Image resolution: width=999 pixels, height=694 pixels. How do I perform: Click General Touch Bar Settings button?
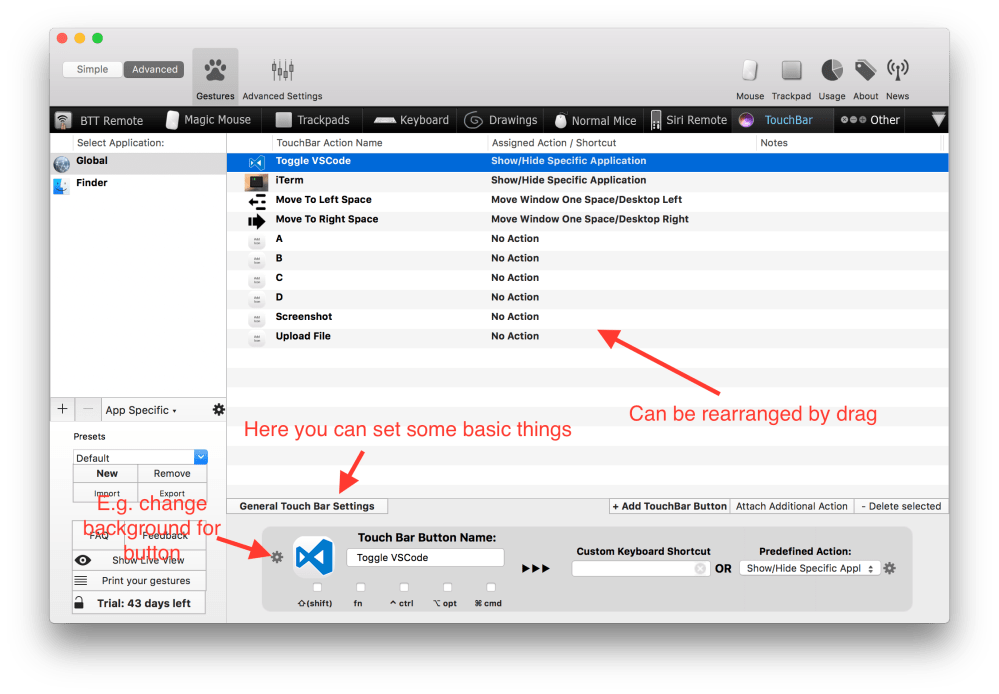tap(307, 506)
